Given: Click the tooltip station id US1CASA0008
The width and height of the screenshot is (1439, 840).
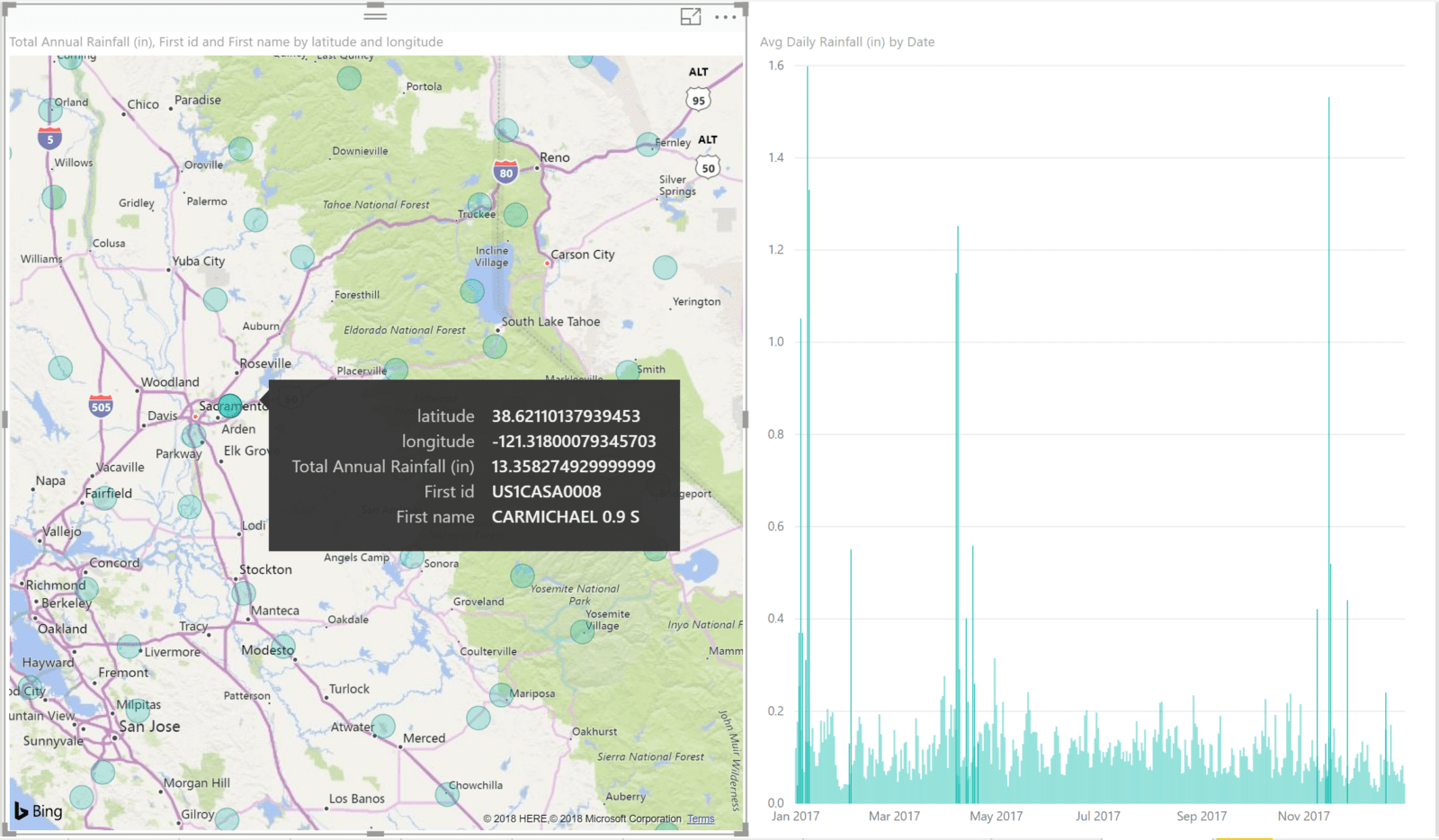Looking at the screenshot, I should tap(546, 491).
